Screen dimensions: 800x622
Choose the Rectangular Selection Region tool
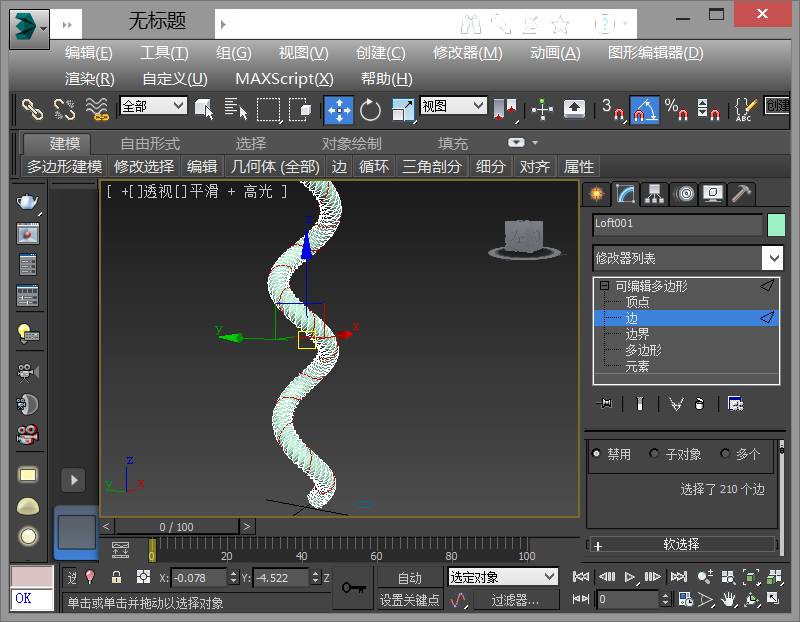(x=268, y=109)
